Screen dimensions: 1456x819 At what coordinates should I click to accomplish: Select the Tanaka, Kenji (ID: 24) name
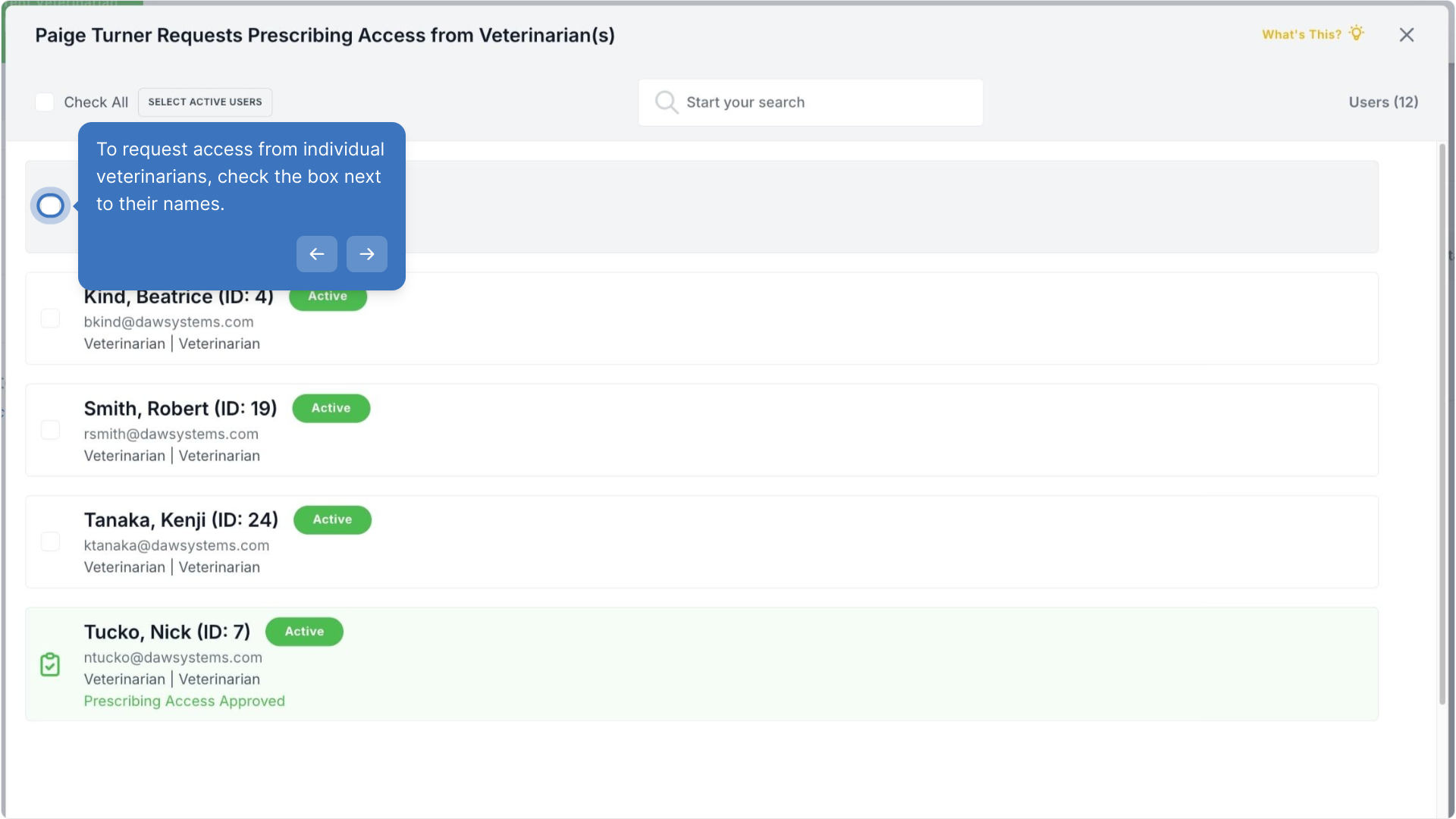point(181,520)
